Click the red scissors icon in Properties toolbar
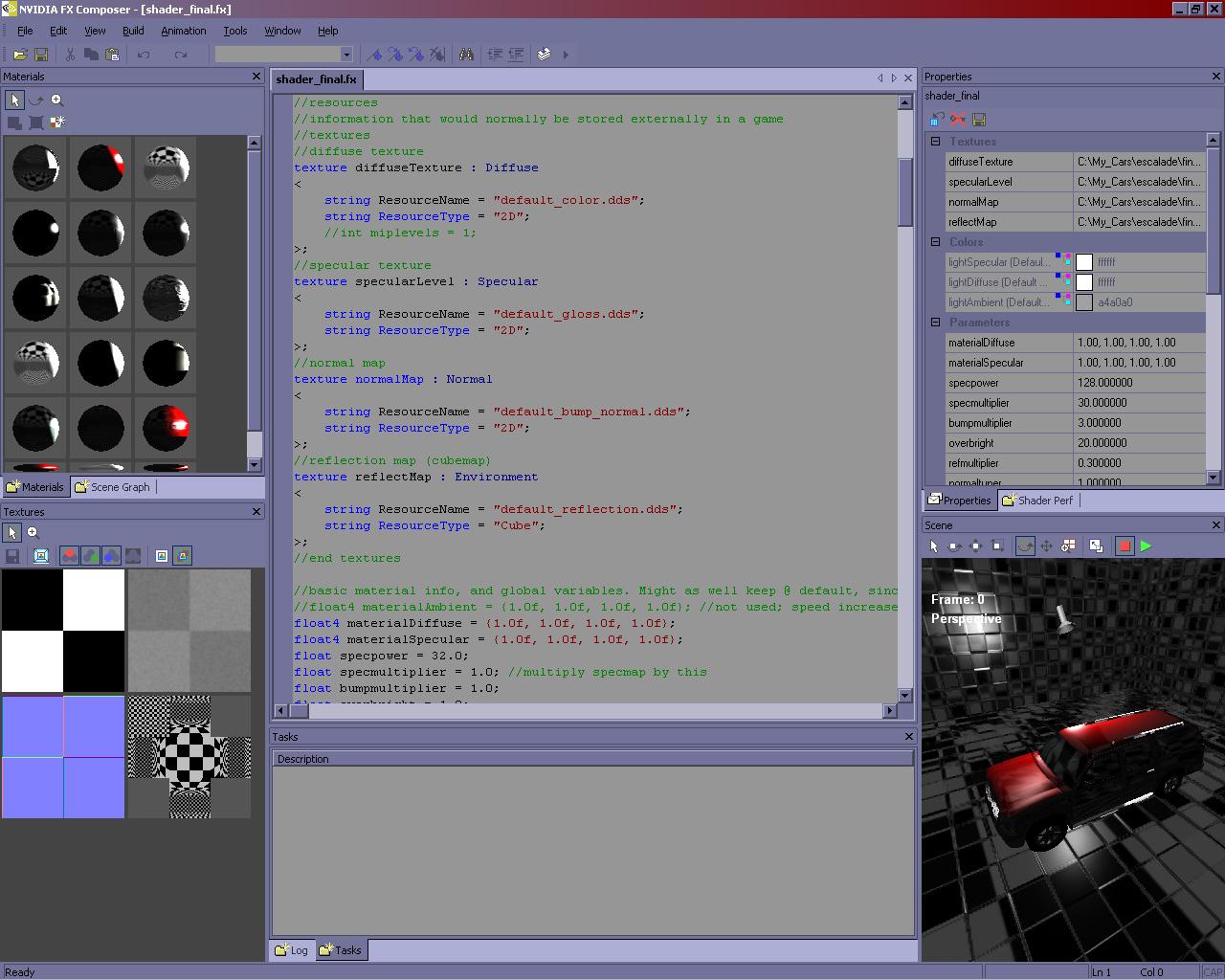The image size is (1225, 980). pyautogui.click(x=958, y=120)
